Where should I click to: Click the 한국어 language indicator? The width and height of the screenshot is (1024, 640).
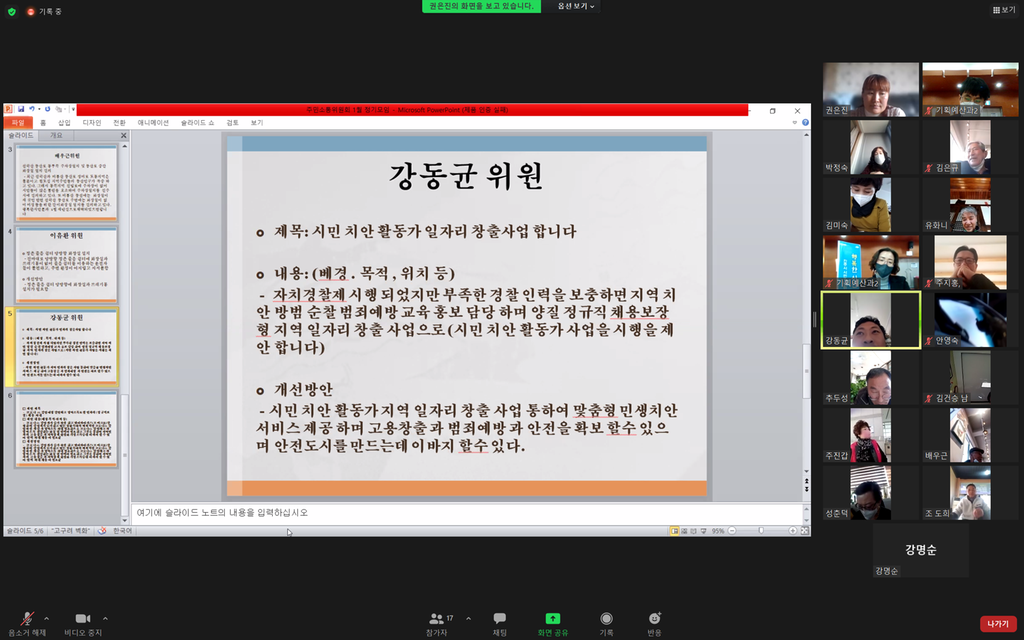click(122, 531)
